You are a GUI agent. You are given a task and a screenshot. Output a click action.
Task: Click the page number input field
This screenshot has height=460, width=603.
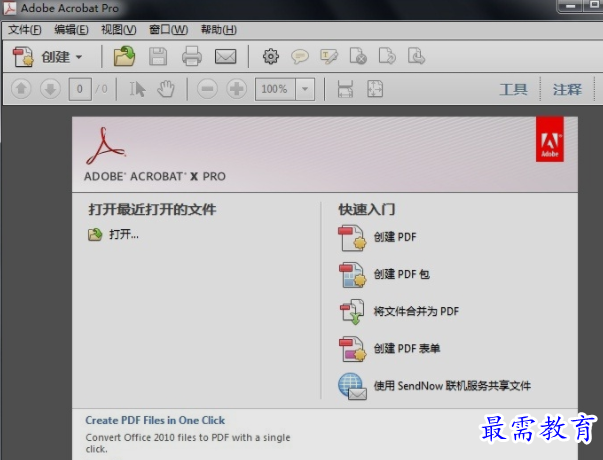(80, 89)
